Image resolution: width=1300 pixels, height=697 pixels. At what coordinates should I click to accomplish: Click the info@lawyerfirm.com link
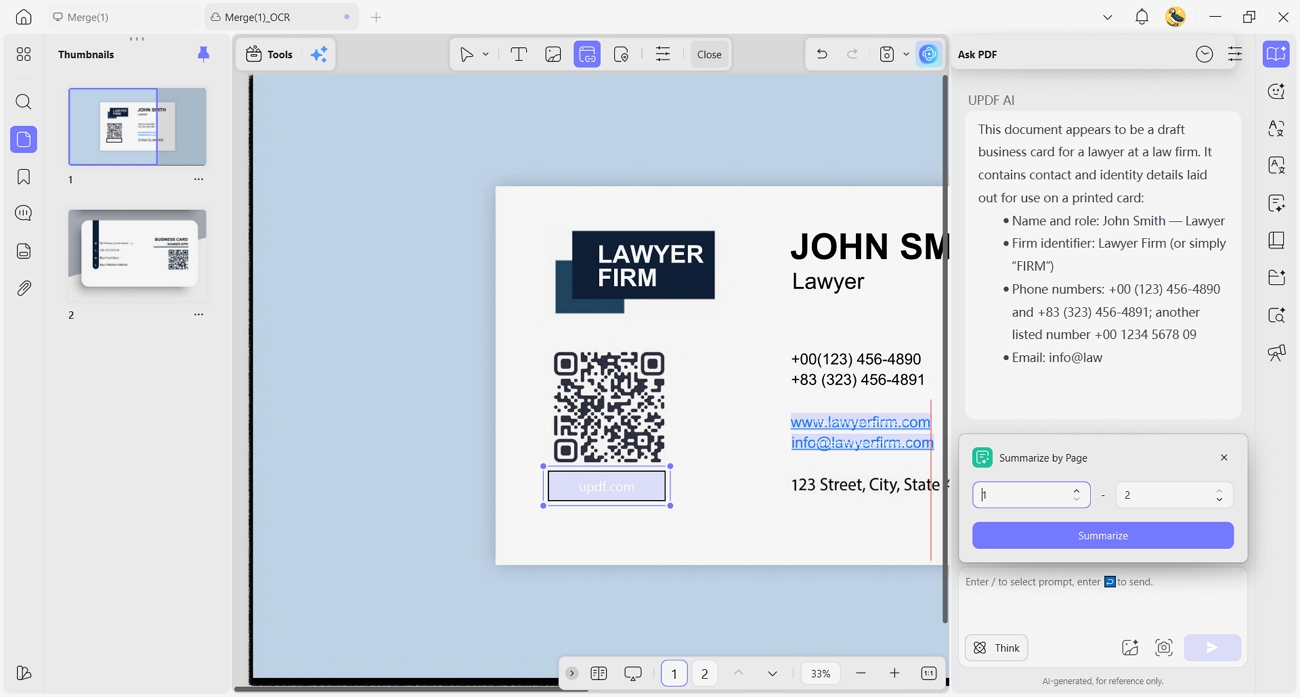click(x=862, y=442)
